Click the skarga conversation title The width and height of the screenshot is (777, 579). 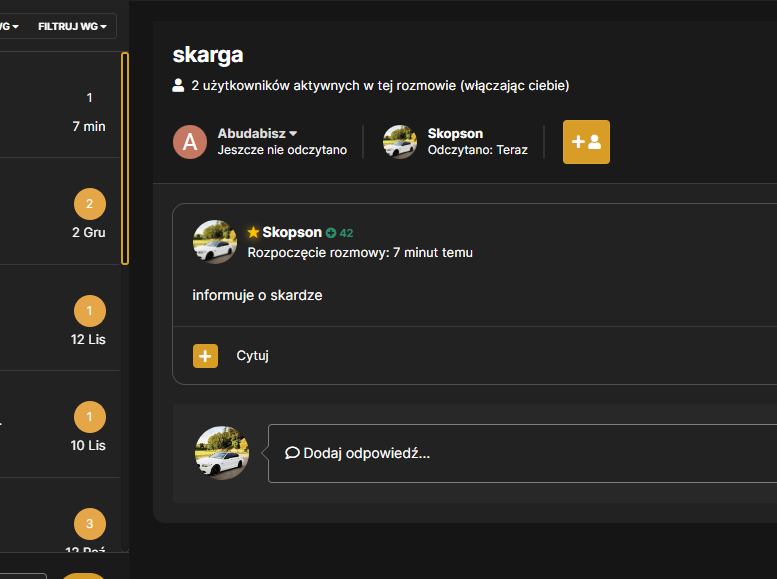(x=208, y=55)
